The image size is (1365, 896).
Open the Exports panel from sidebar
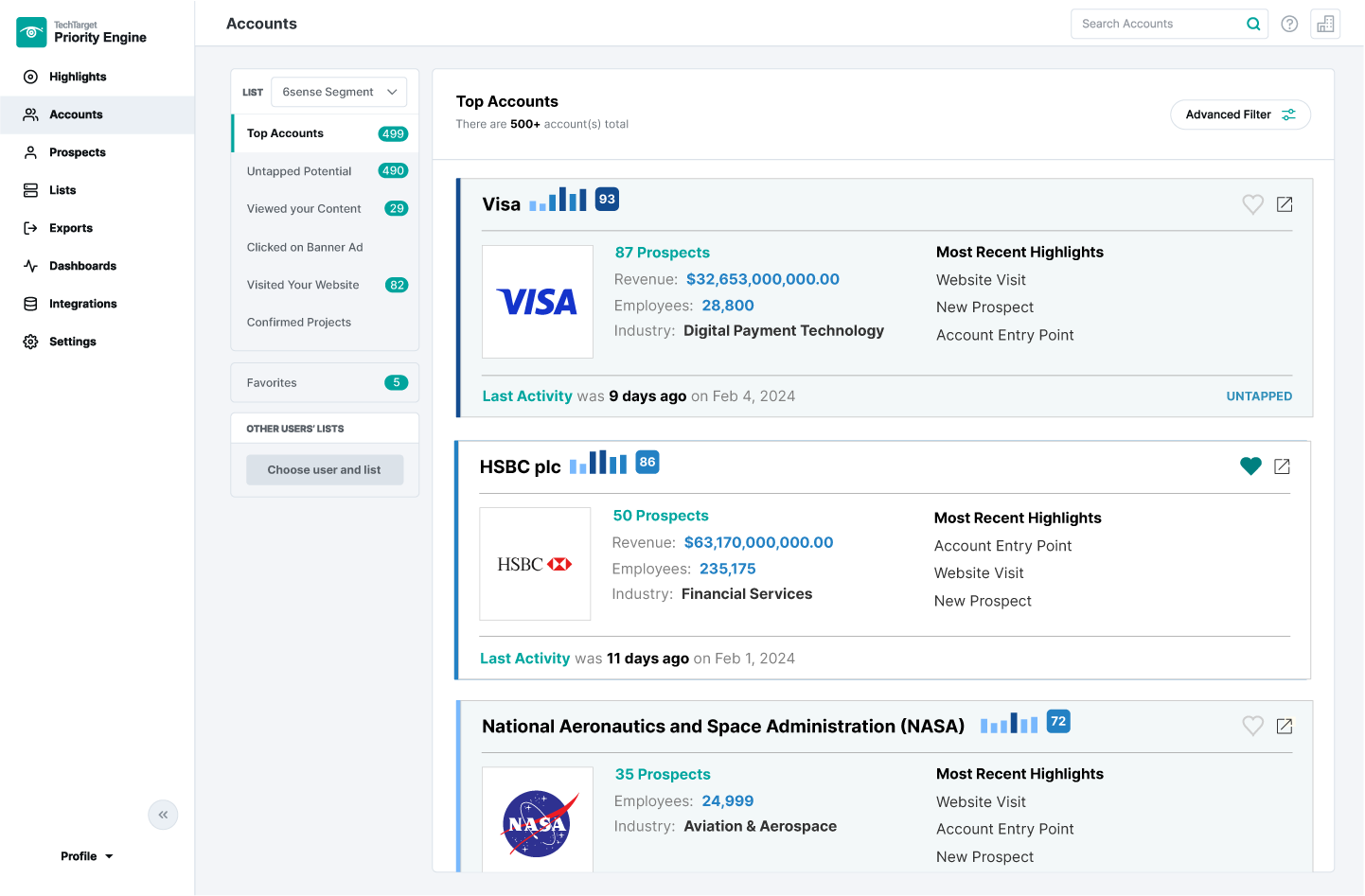69,228
